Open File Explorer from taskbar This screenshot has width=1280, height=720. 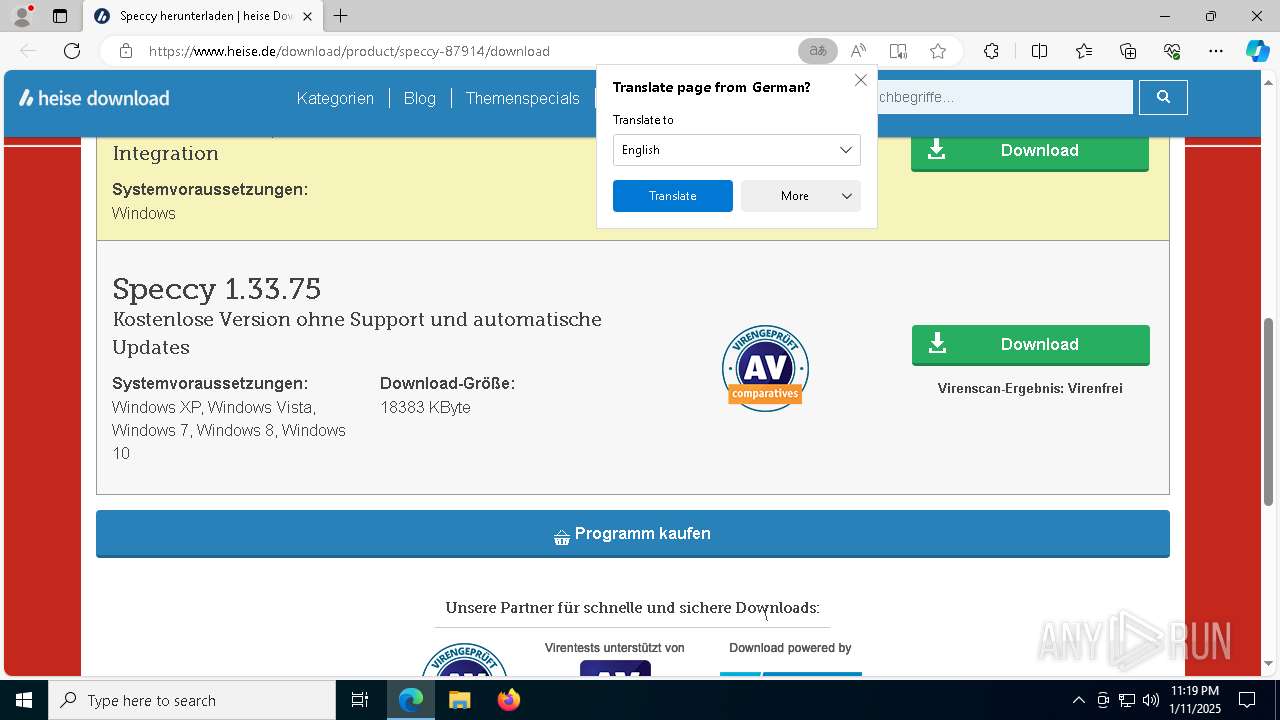[x=459, y=700]
